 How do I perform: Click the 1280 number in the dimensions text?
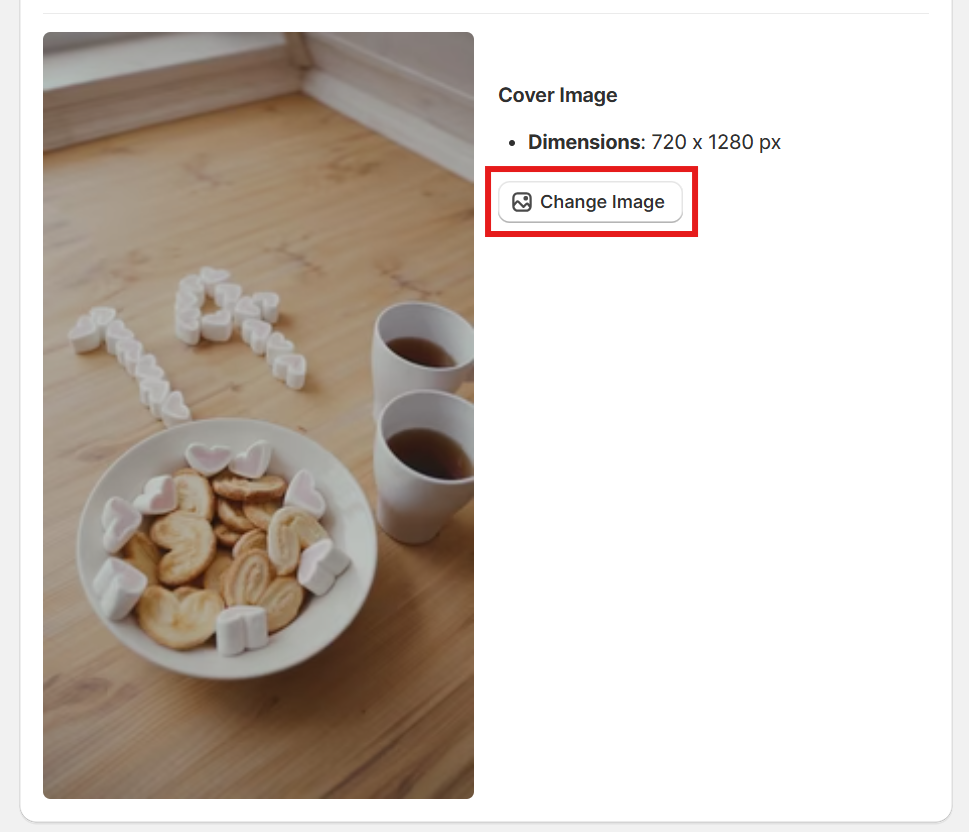coord(730,142)
